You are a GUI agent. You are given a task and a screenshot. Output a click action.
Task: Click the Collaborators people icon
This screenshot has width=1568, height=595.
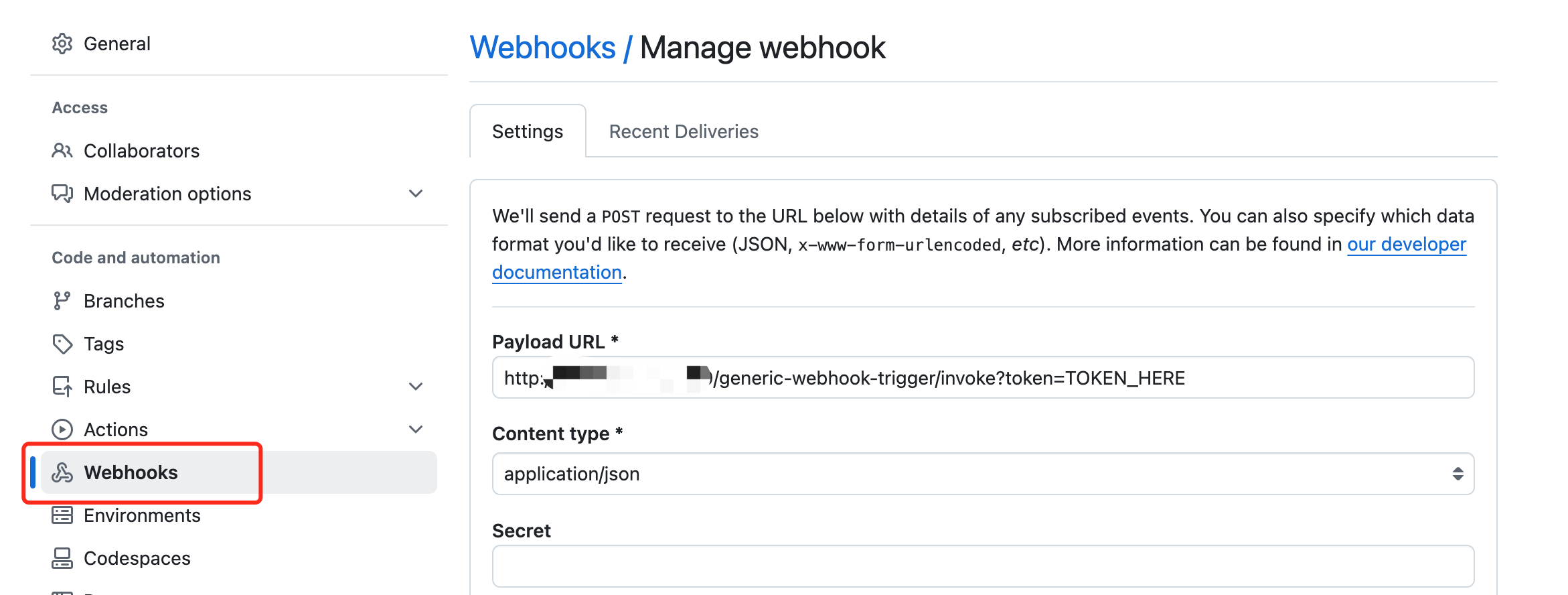tap(62, 151)
